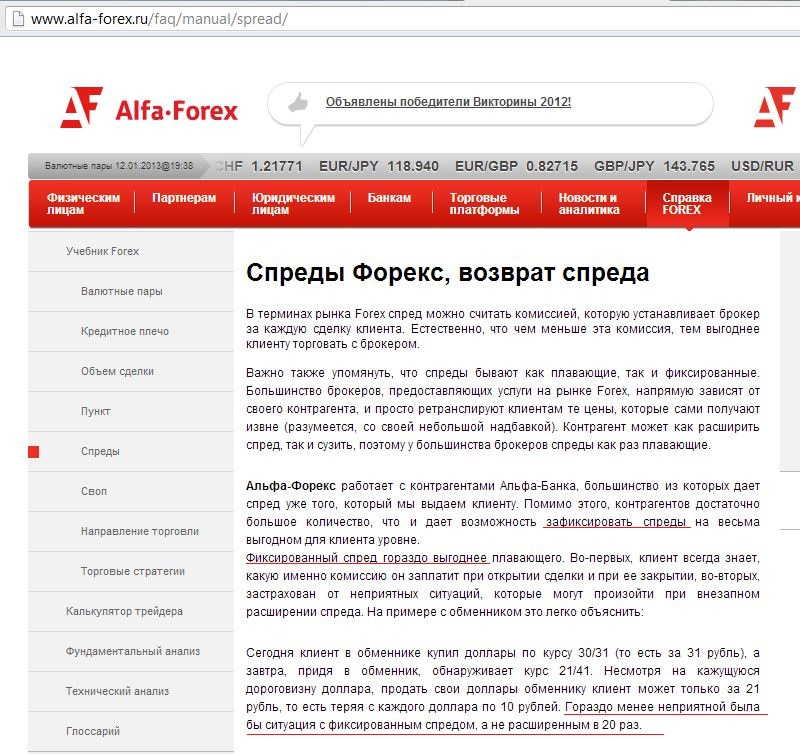Open the Партнерам menu

pyautogui.click(x=184, y=198)
